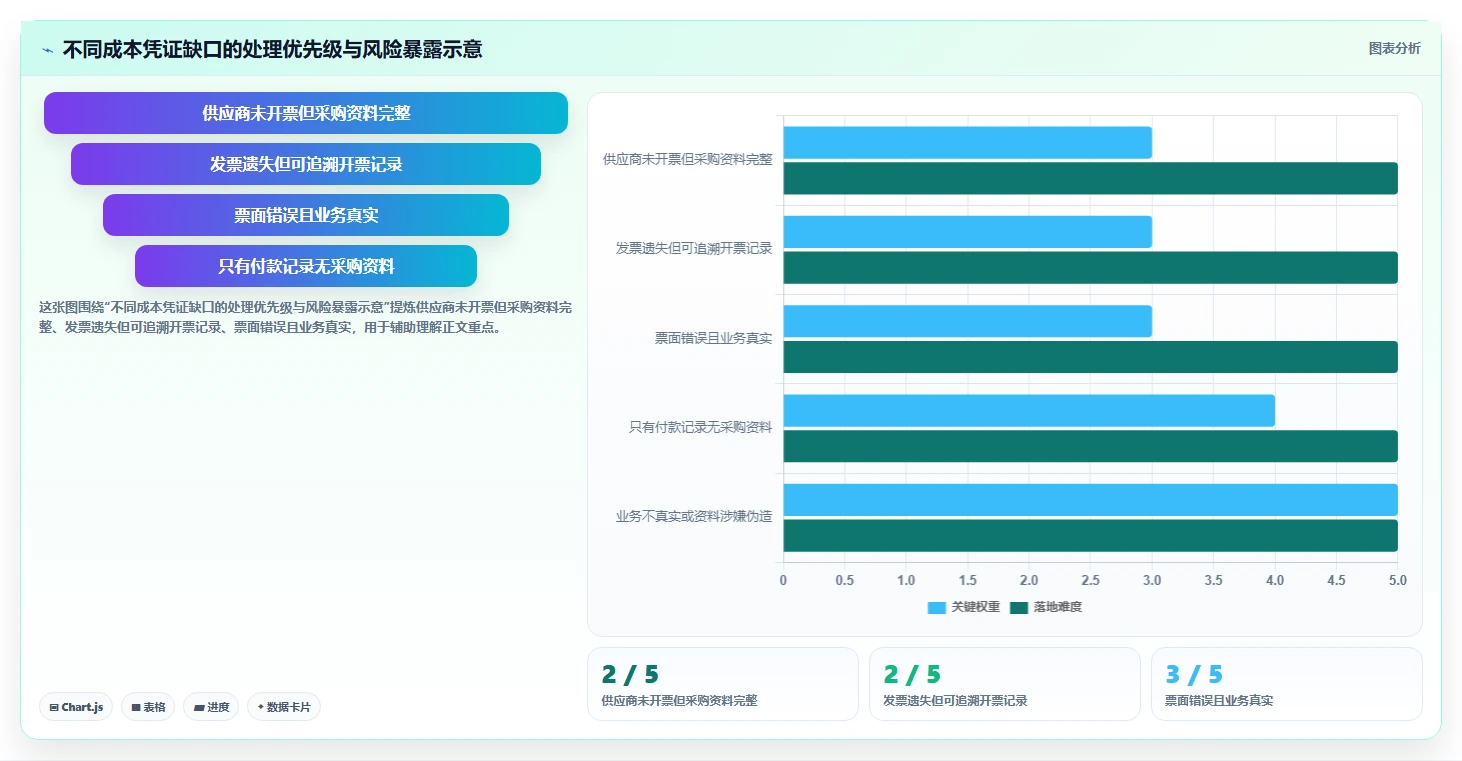Select the 发票遗失但可追溯开票记录 funnel bar

point(306,164)
